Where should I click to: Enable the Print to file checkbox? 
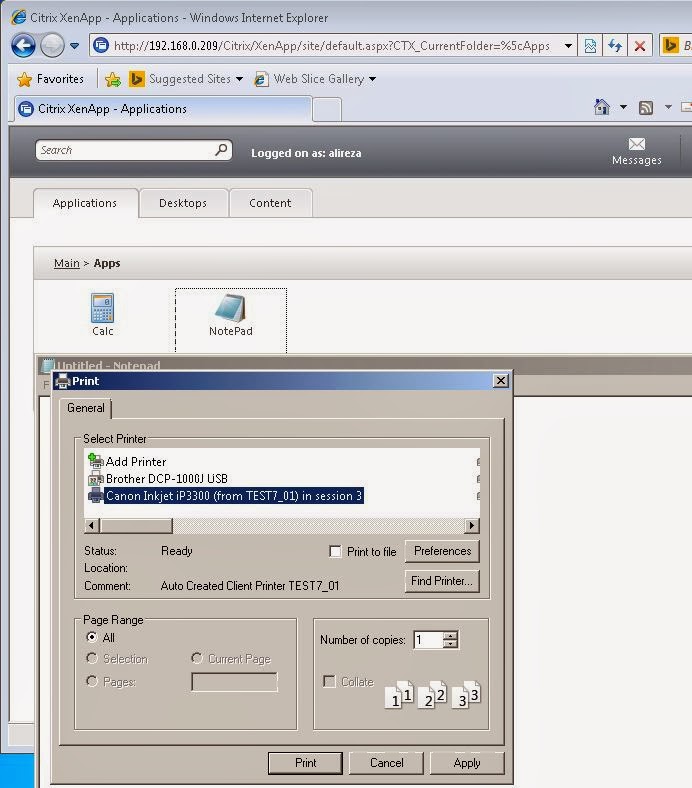click(x=335, y=551)
